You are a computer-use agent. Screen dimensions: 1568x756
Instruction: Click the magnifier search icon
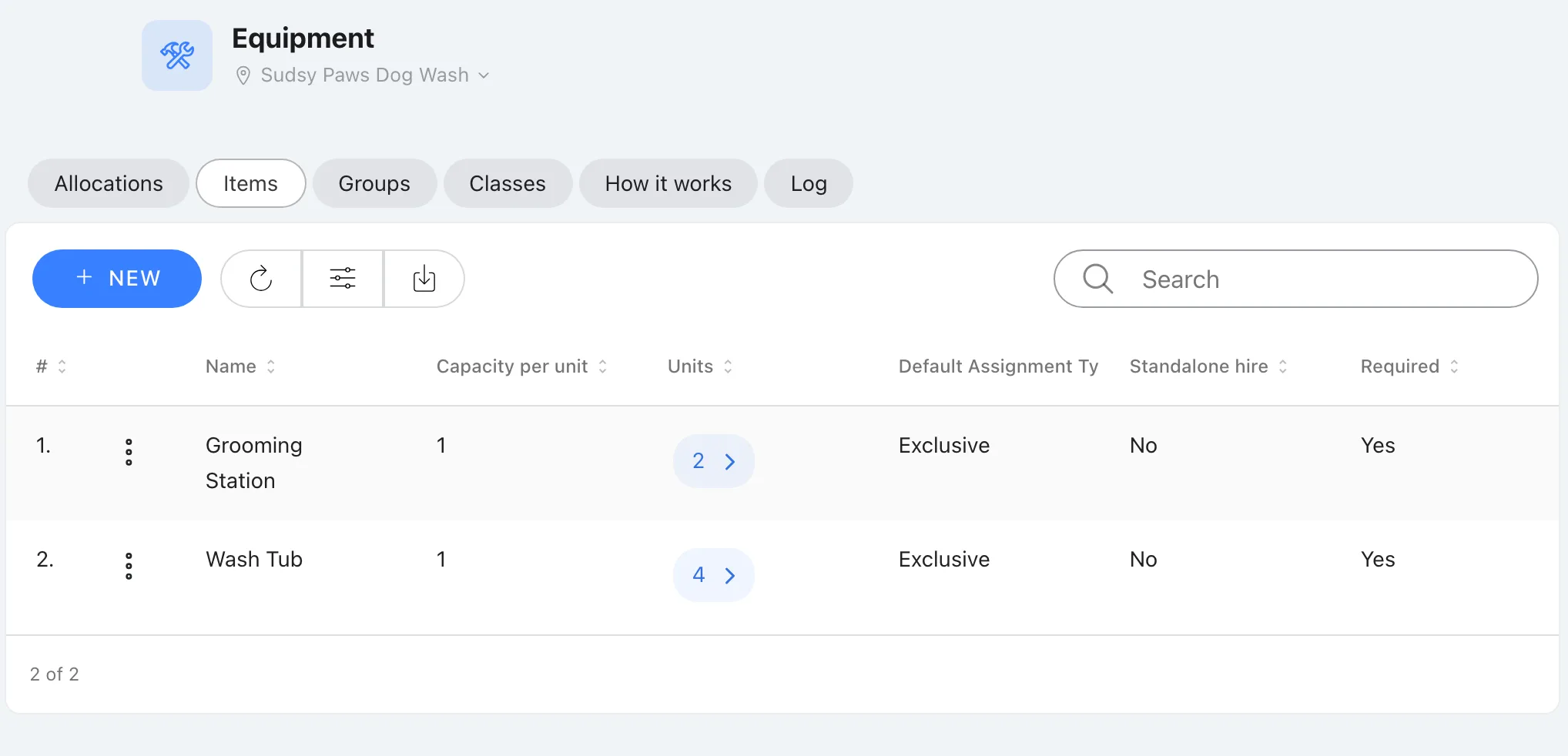pyautogui.click(x=1098, y=279)
